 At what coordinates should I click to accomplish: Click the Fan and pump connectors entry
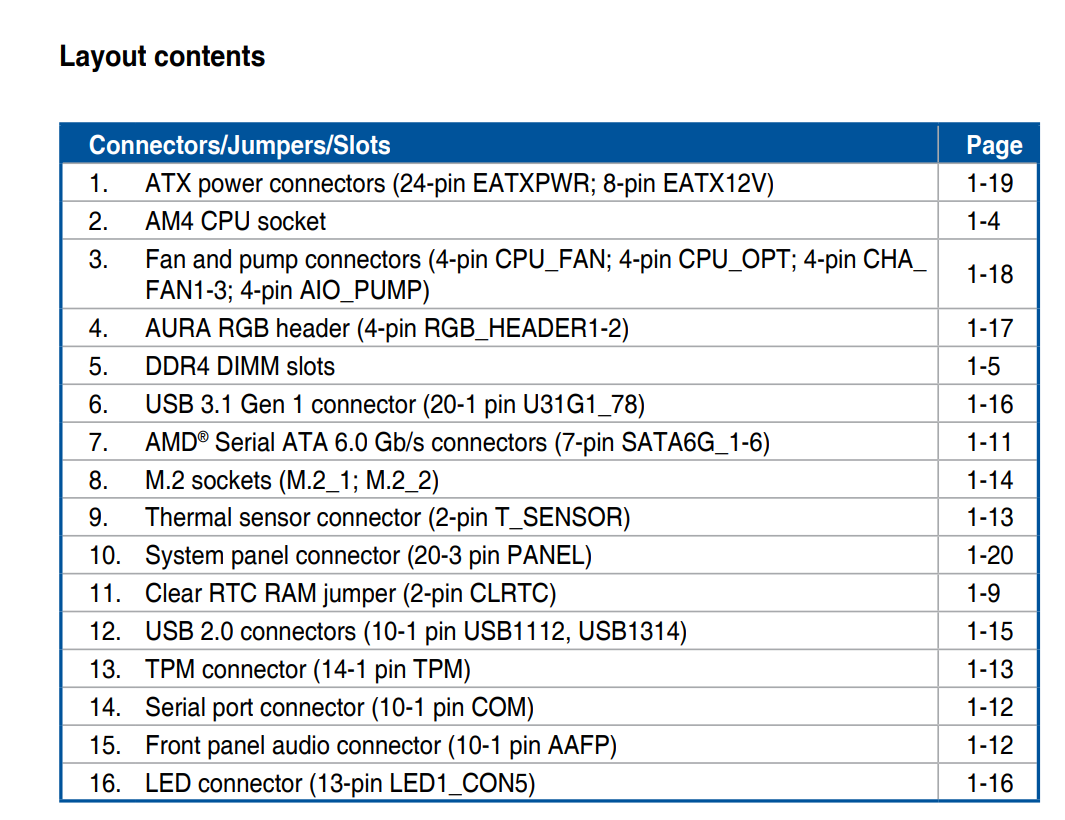534,274
